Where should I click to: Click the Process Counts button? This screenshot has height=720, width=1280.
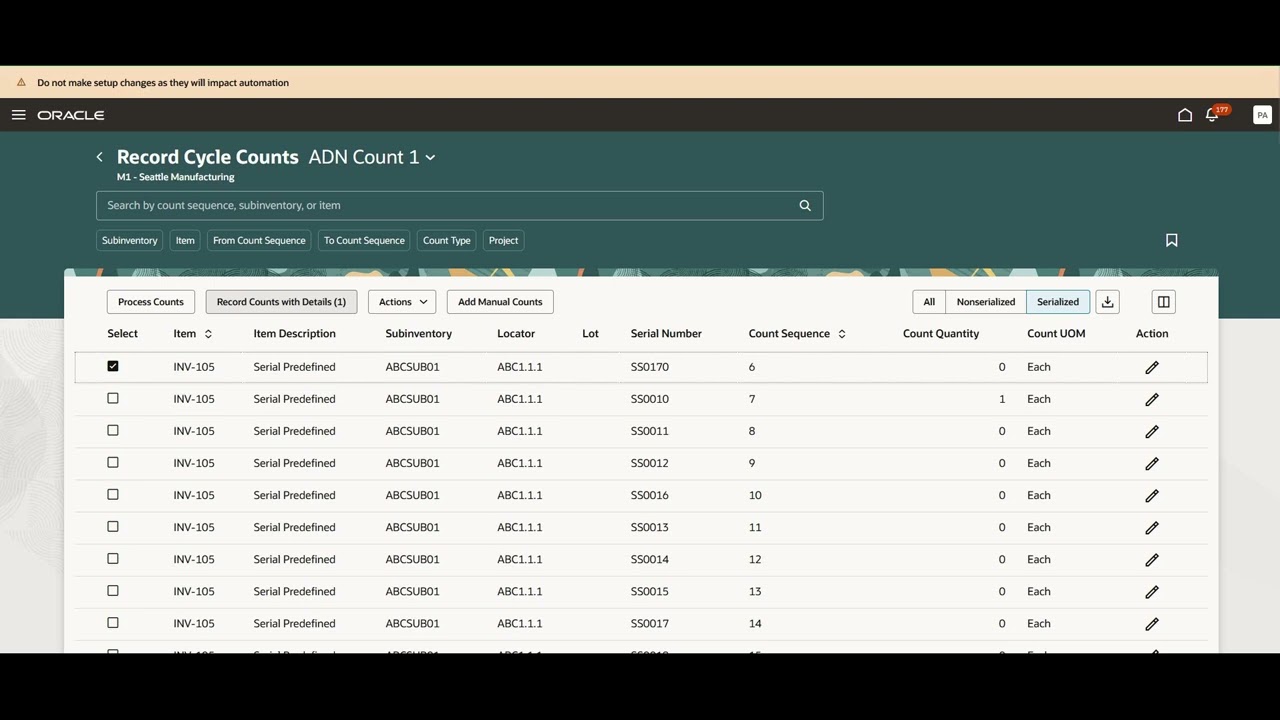point(151,302)
